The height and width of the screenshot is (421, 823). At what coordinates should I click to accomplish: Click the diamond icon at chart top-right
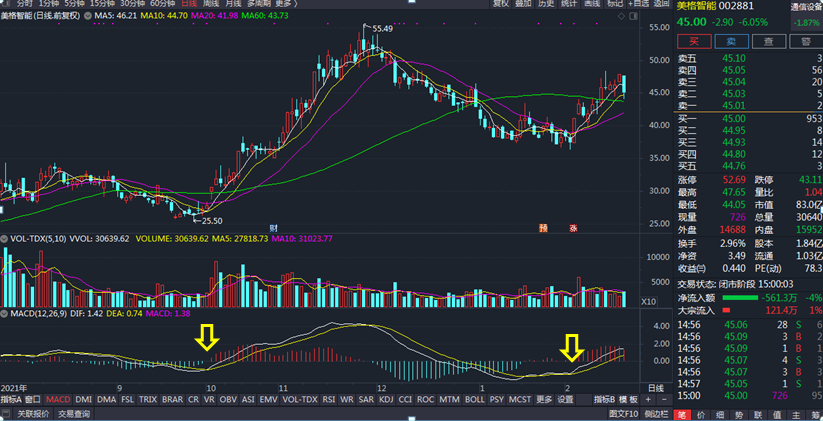[621, 16]
